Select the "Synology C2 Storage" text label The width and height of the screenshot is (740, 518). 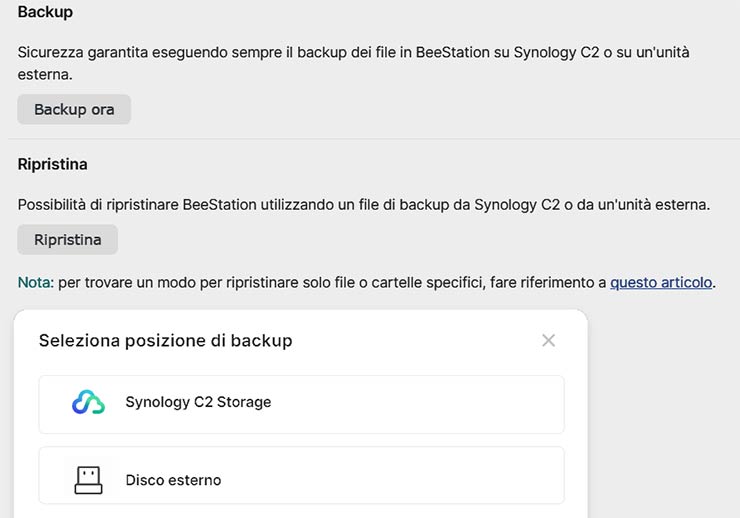pyautogui.click(x=198, y=402)
